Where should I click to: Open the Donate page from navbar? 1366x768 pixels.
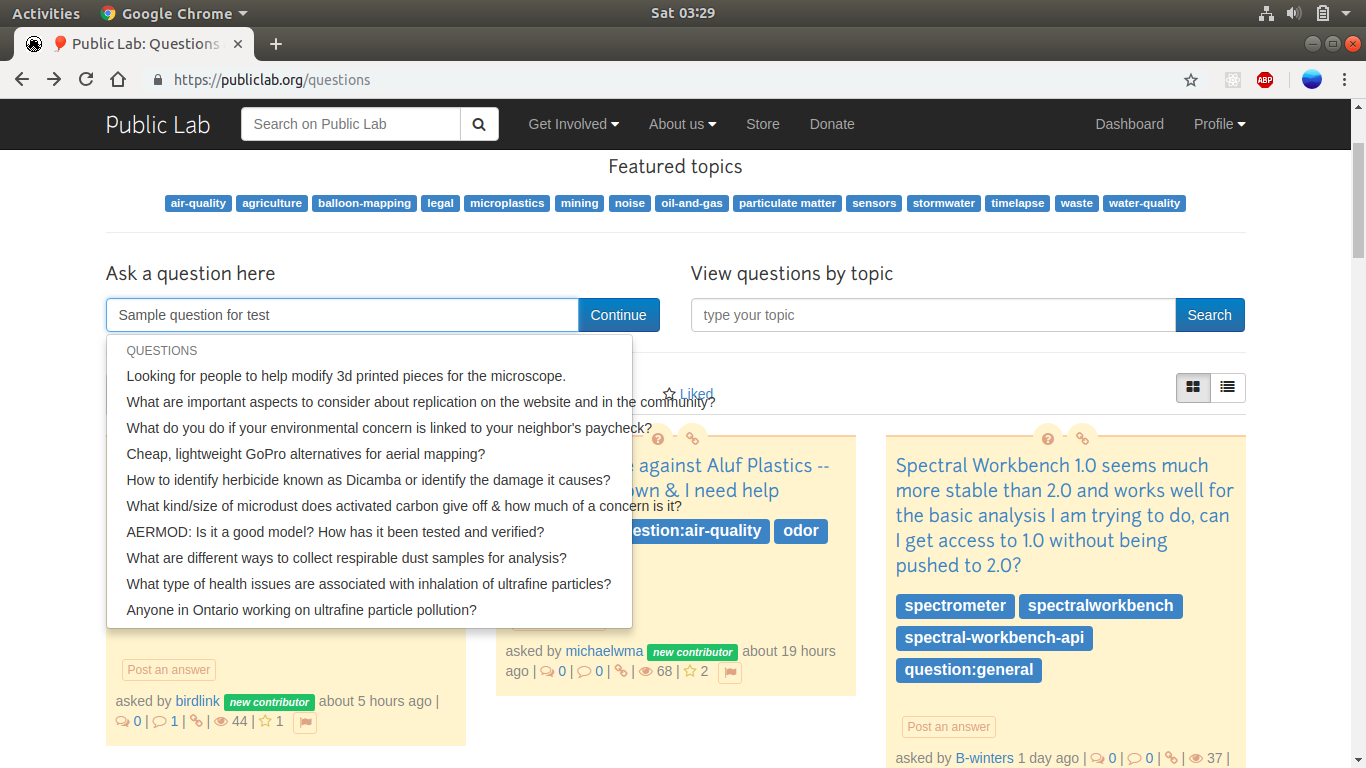point(832,124)
